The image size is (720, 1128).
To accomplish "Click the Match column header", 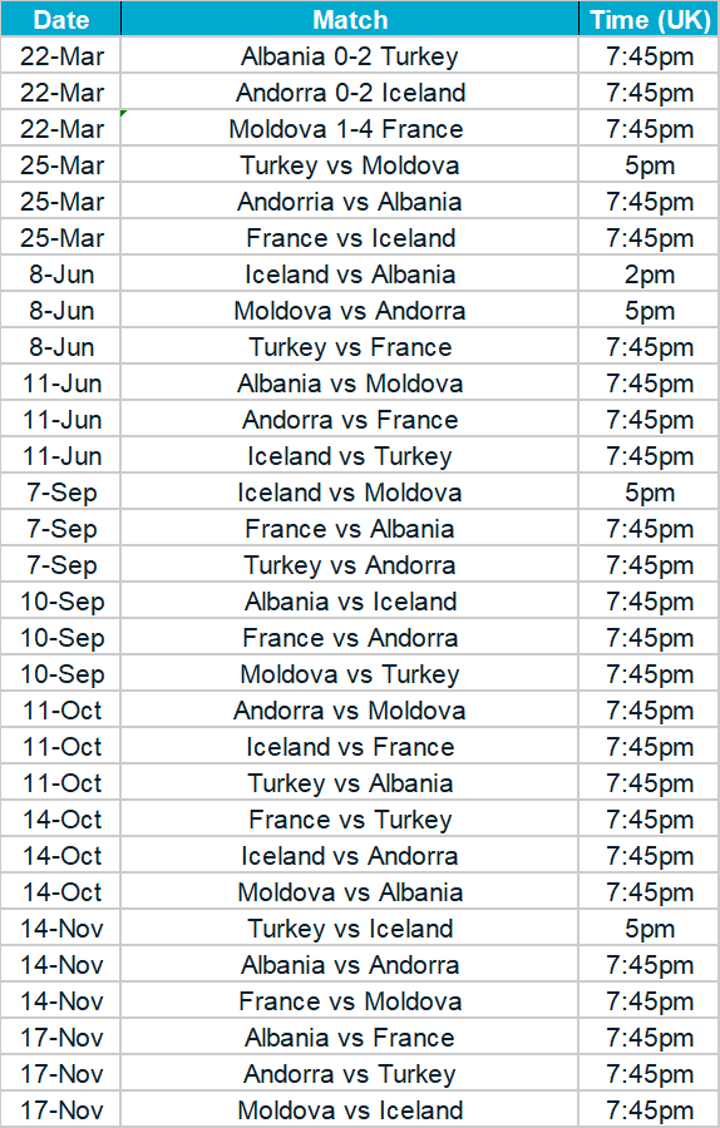I will (x=349, y=19).
